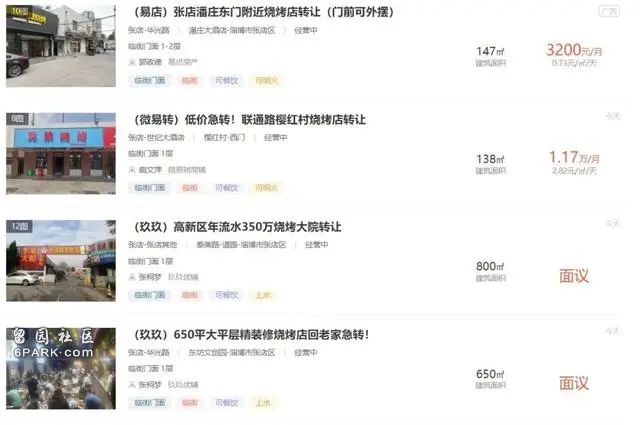
Task: View the 12-photo barbecue courtyard thumbnail
Action: click(61, 261)
